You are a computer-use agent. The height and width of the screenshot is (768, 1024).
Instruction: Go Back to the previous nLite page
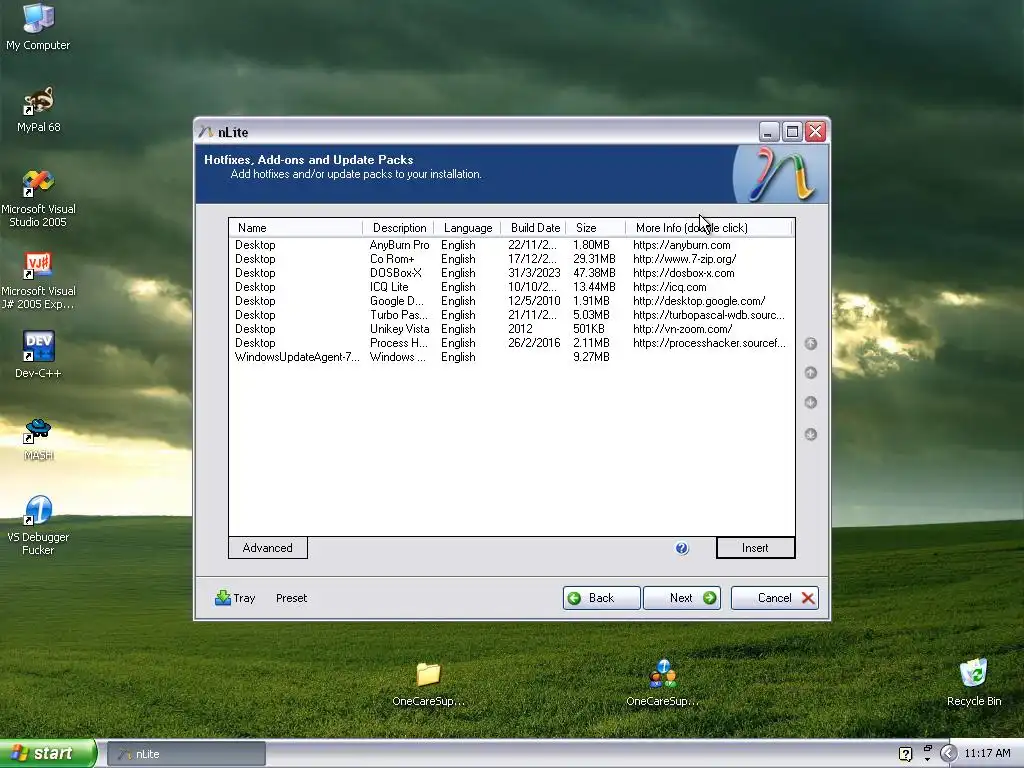pyautogui.click(x=601, y=598)
